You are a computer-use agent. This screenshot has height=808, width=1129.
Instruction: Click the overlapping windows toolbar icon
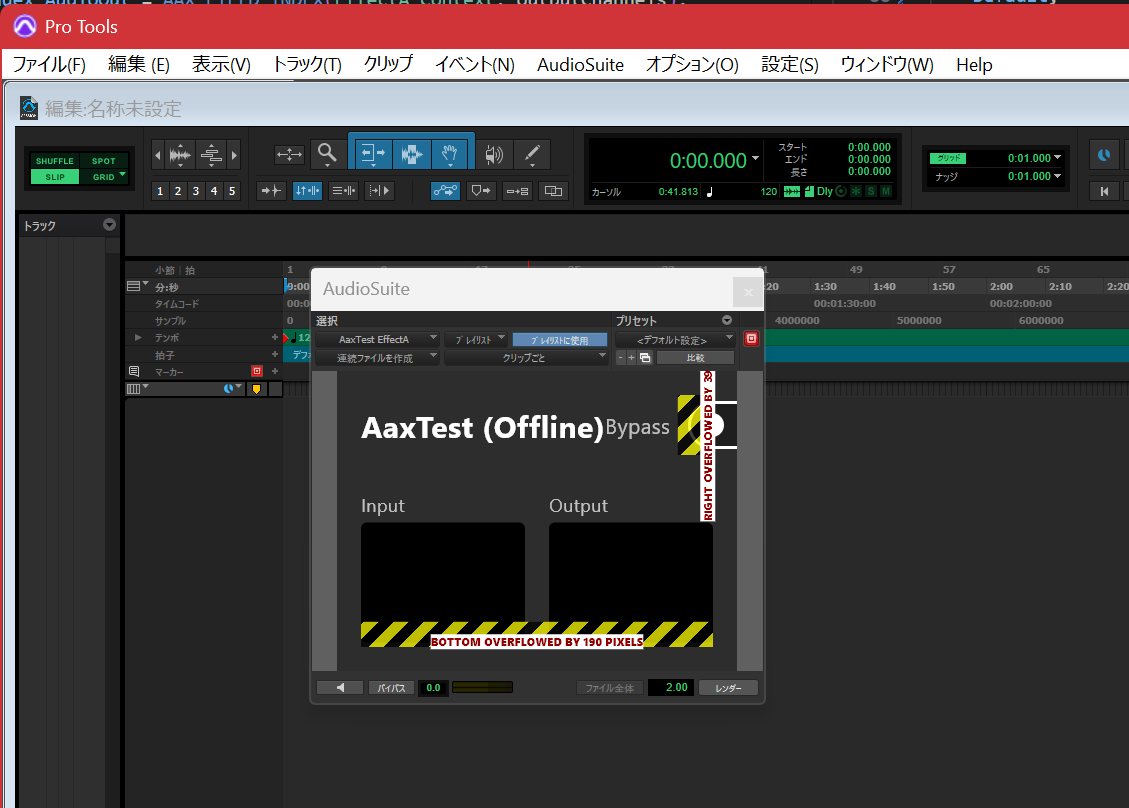tap(553, 191)
